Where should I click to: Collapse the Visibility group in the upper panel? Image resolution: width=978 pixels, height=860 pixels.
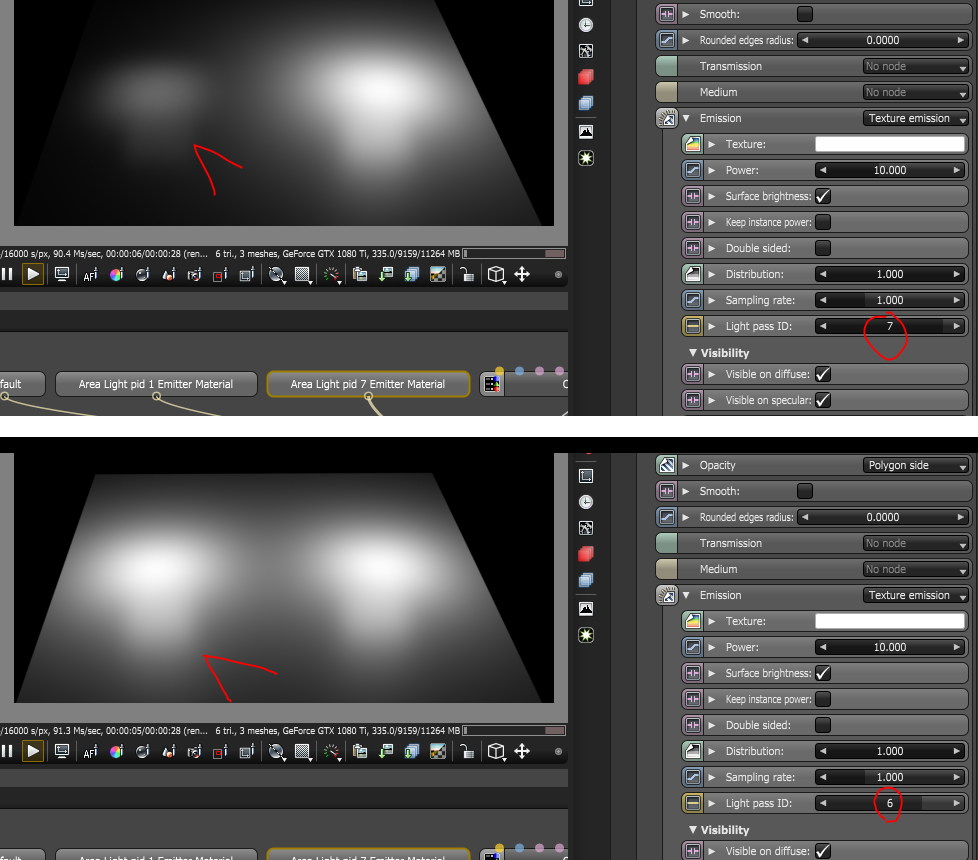692,352
